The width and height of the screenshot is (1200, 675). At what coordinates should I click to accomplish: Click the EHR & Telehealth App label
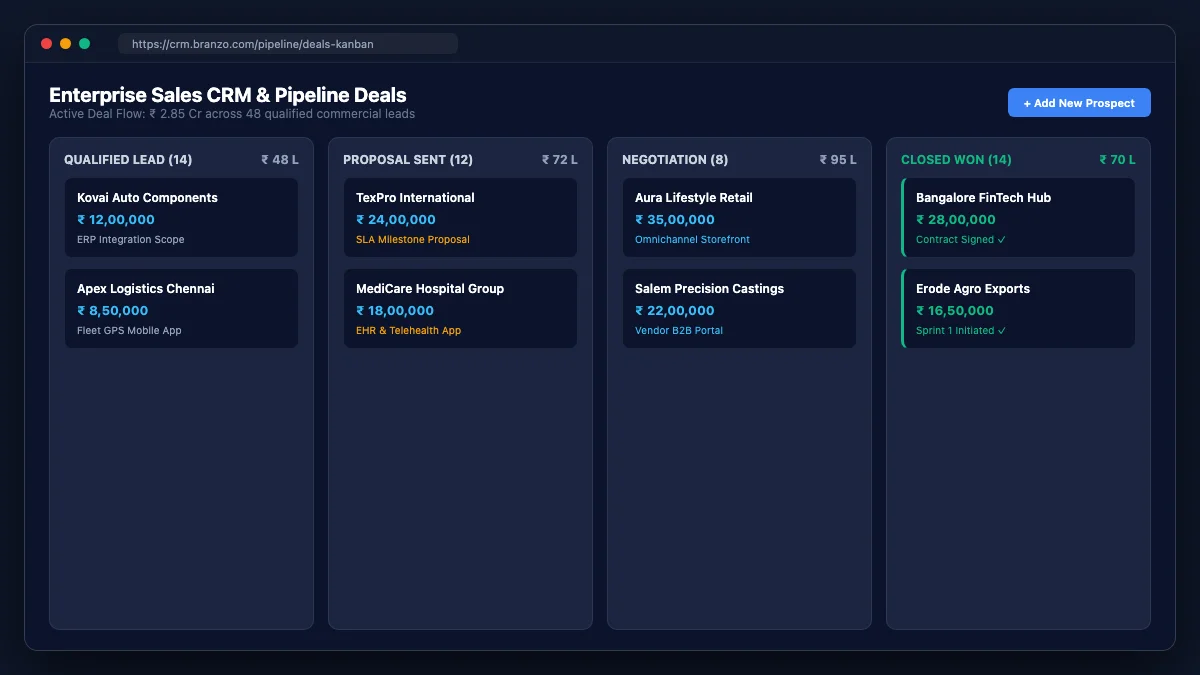[409, 331]
